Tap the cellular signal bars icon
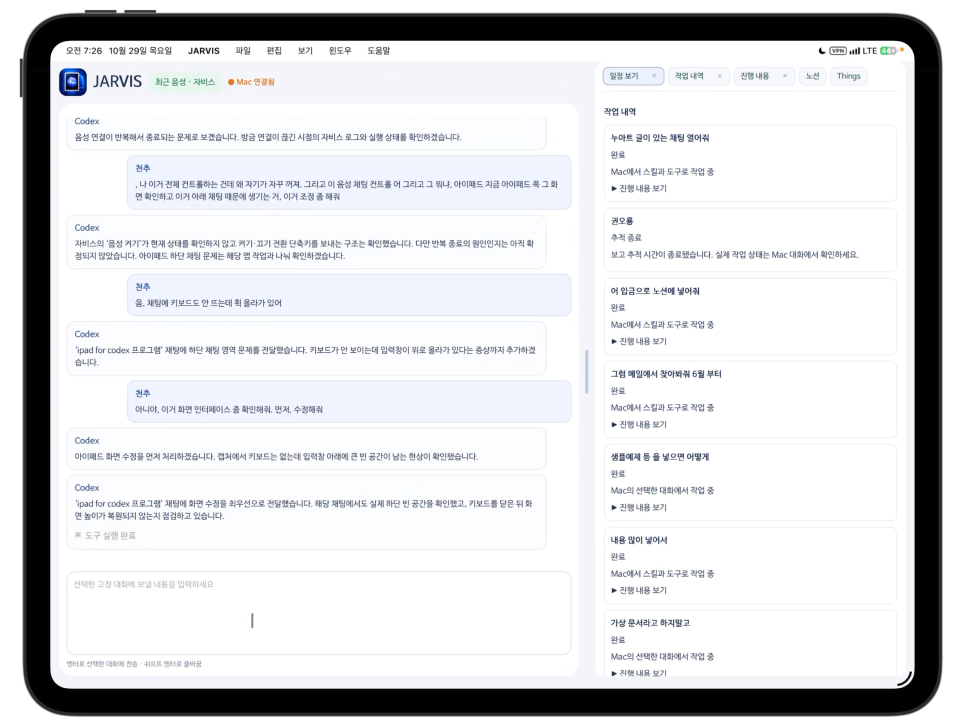This screenshot has width=966, height=728. tap(854, 51)
